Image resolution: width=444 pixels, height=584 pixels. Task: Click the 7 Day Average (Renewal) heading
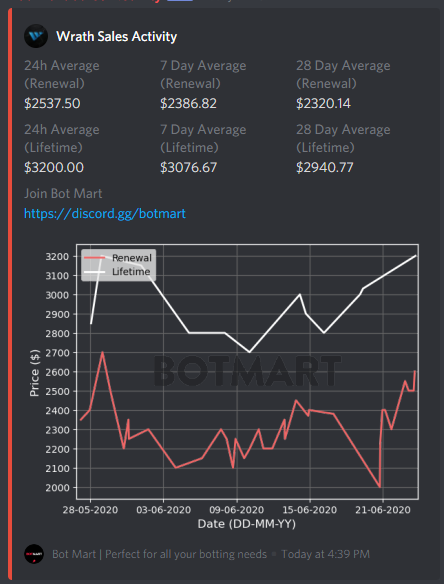(203, 74)
